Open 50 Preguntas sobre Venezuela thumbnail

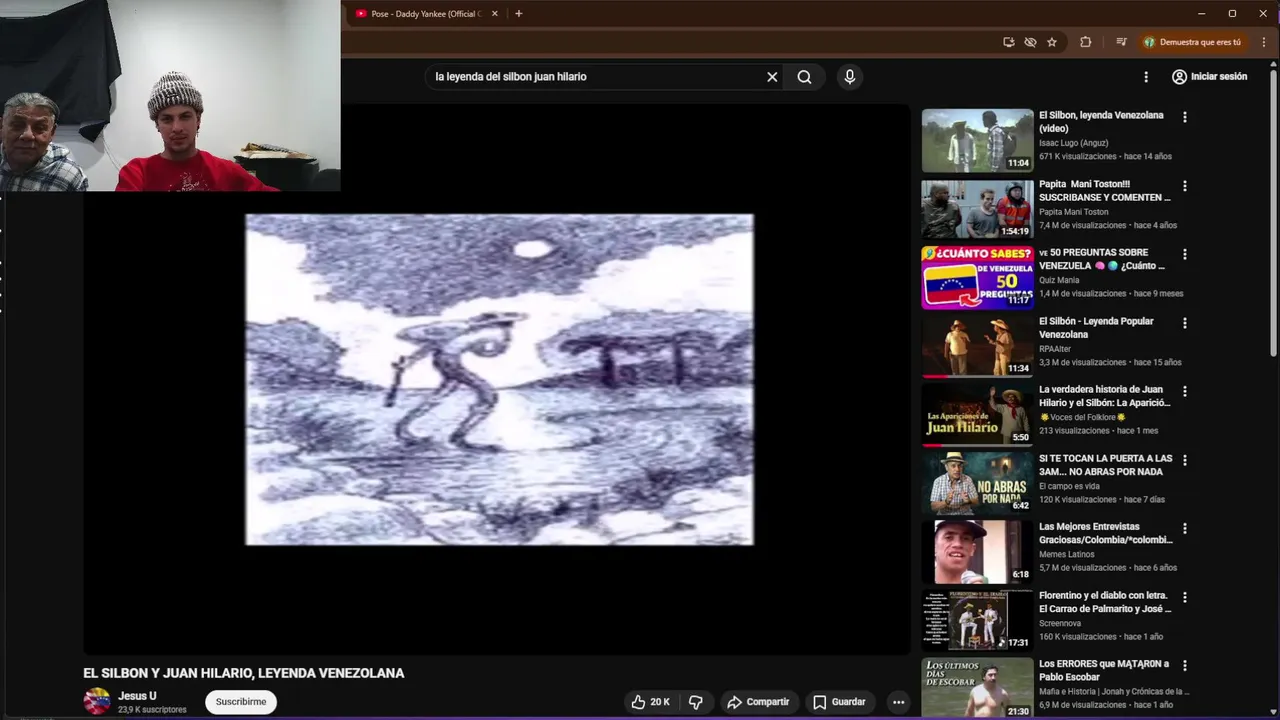(977, 278)
